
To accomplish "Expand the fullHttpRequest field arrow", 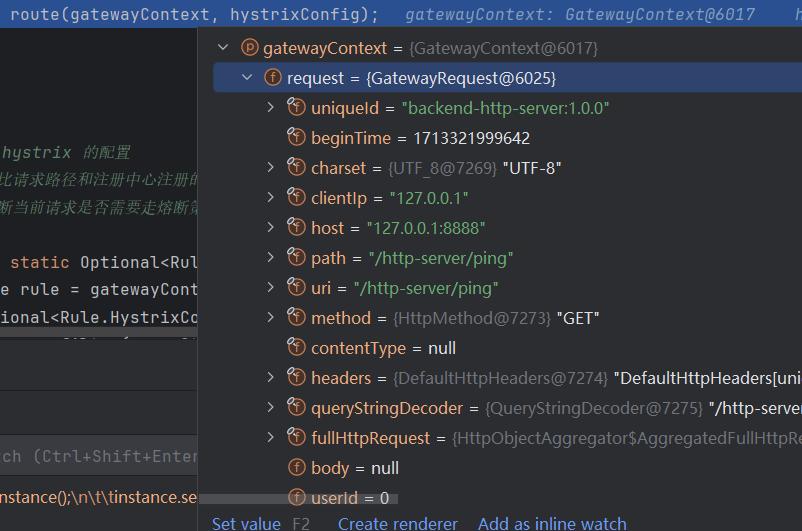I will click(x=270, y=438).
